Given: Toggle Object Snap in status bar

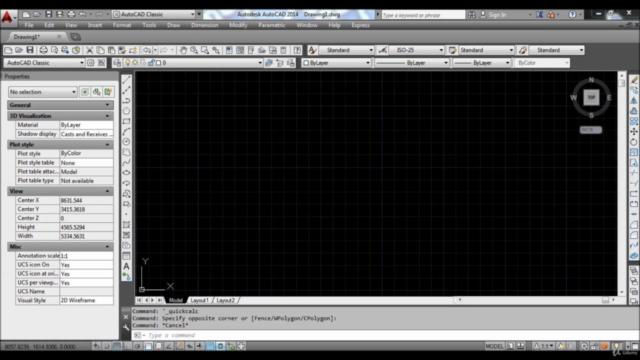Looking at the screenshot, I should point(148,346).
